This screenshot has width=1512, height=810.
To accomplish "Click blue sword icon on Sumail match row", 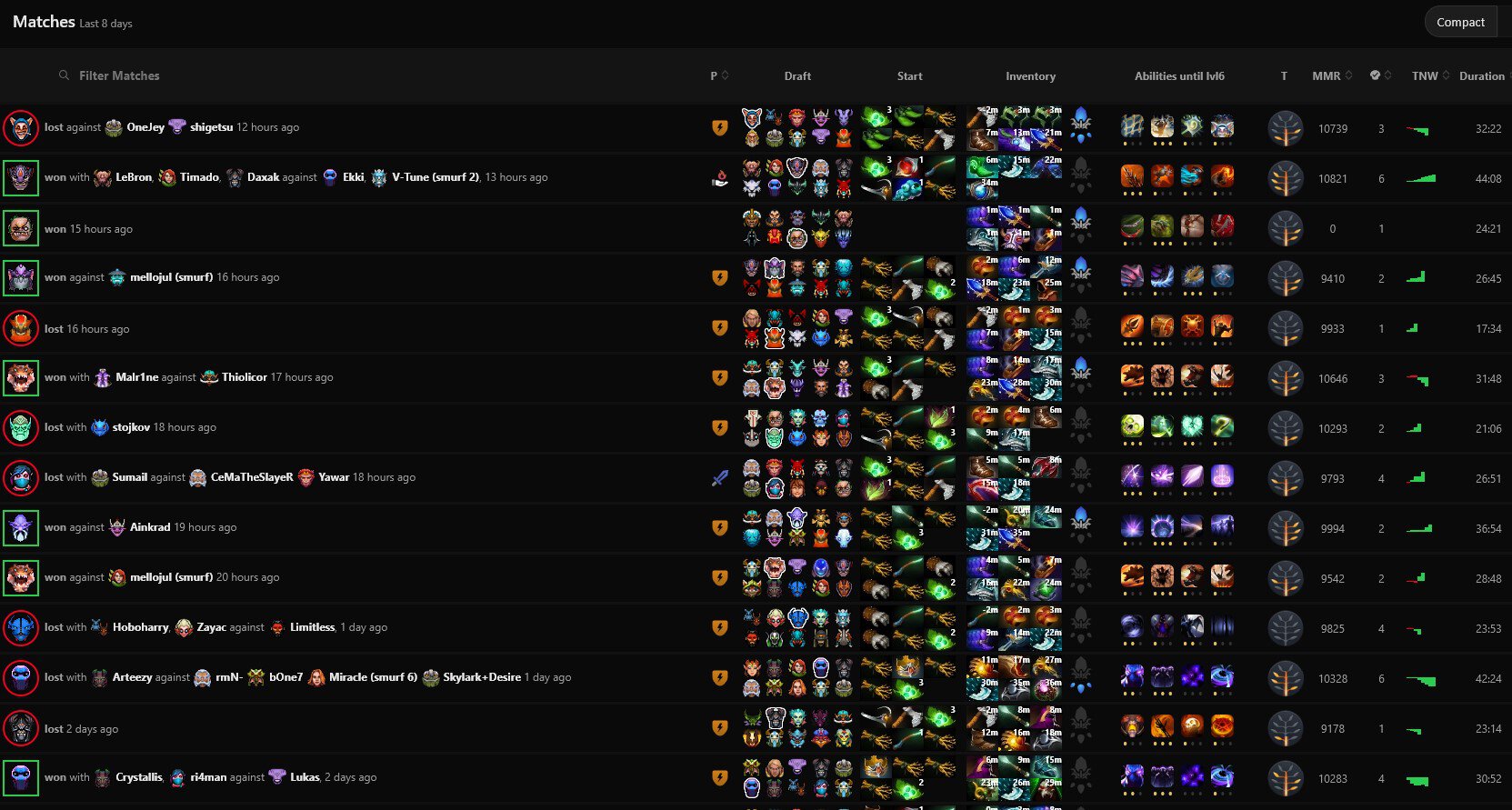I will 719,478.
